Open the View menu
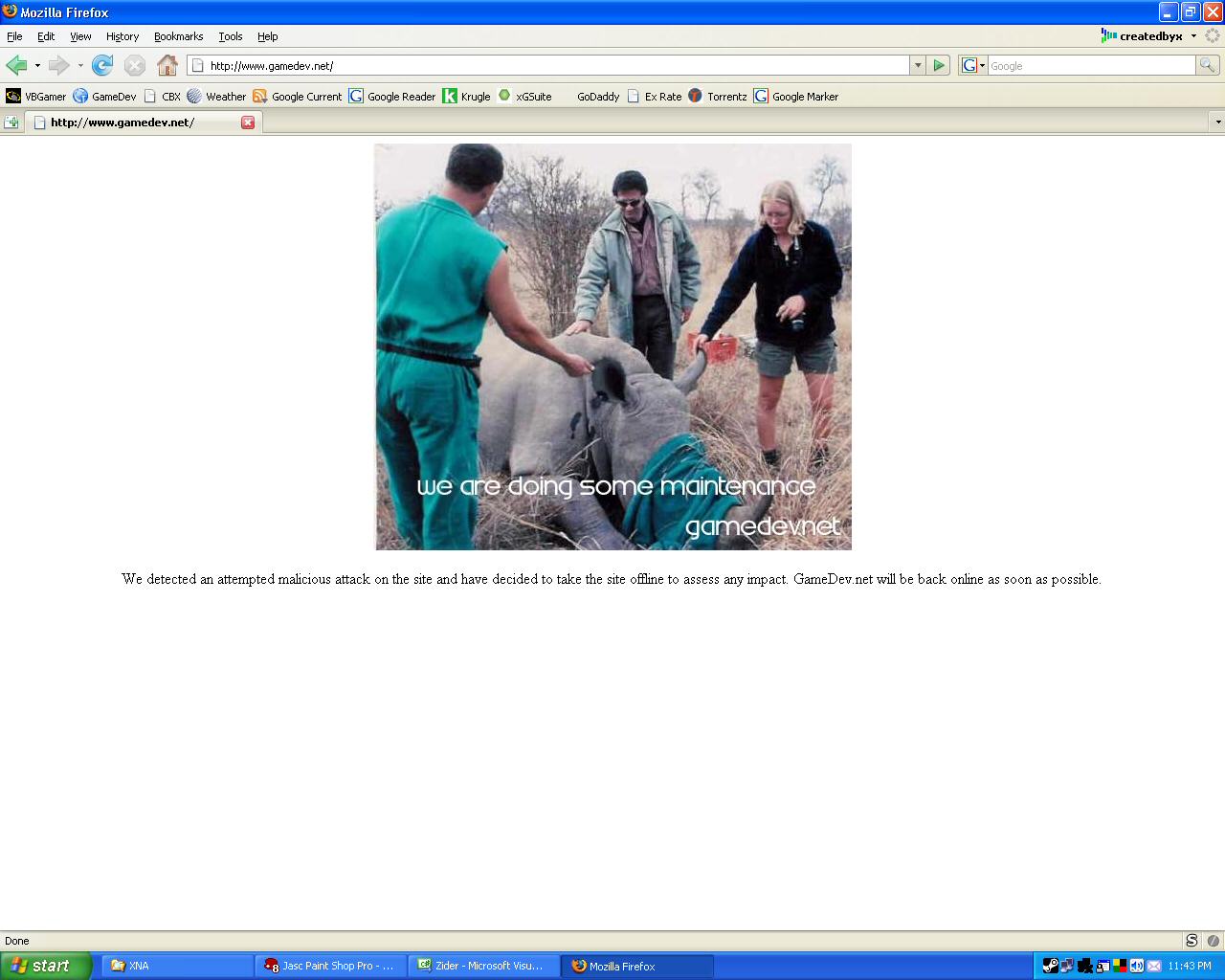This screenshot has height=980, width=1225. point(80,36)
